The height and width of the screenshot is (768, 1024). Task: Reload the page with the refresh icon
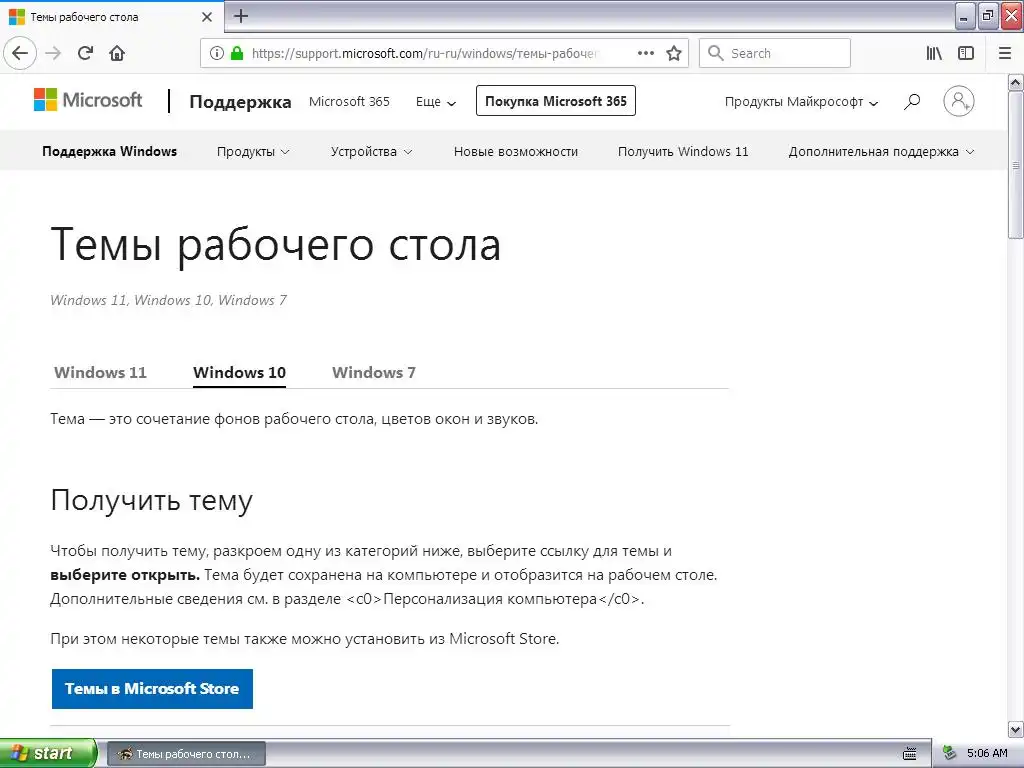pos(86,53)
